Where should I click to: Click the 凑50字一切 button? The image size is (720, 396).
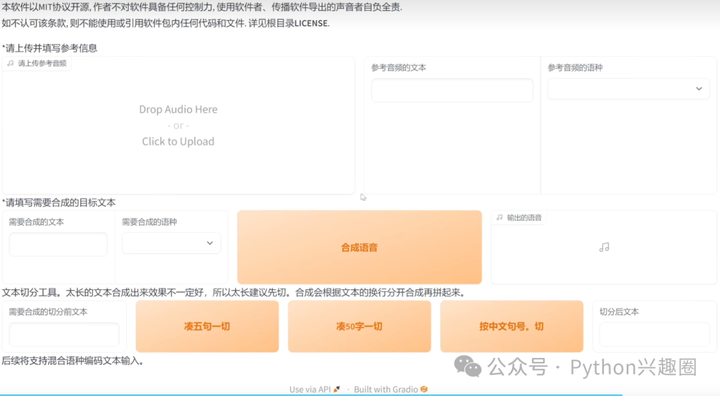[360, 326]
